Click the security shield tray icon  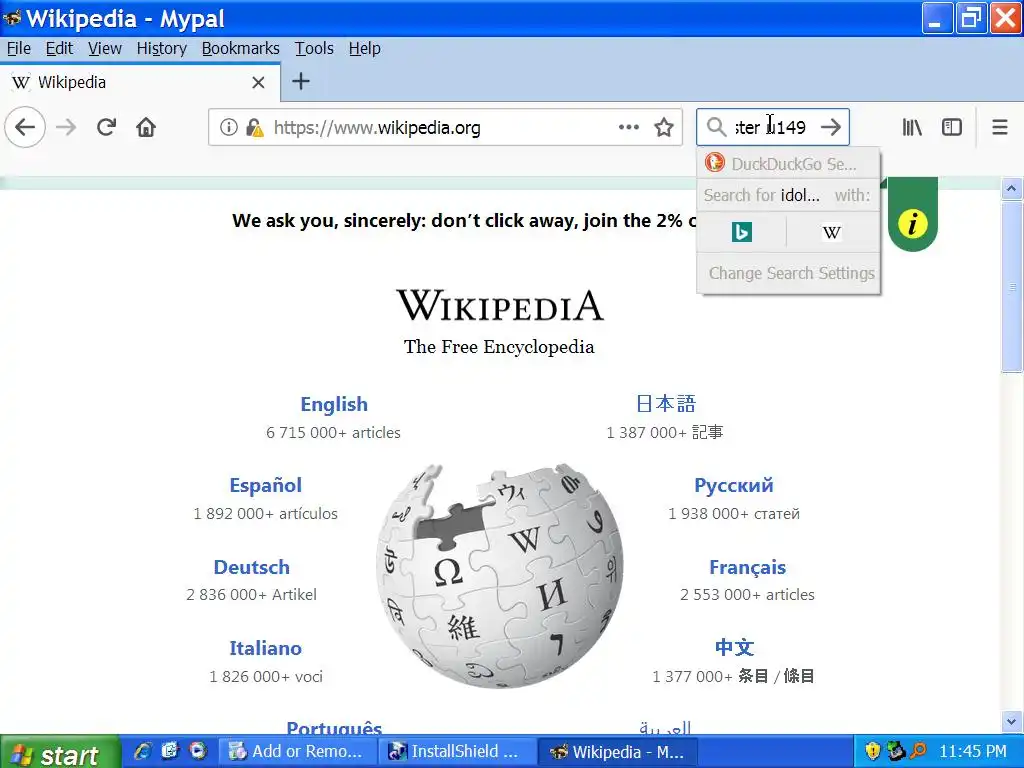pyautogui.click(x=872, y=751)
